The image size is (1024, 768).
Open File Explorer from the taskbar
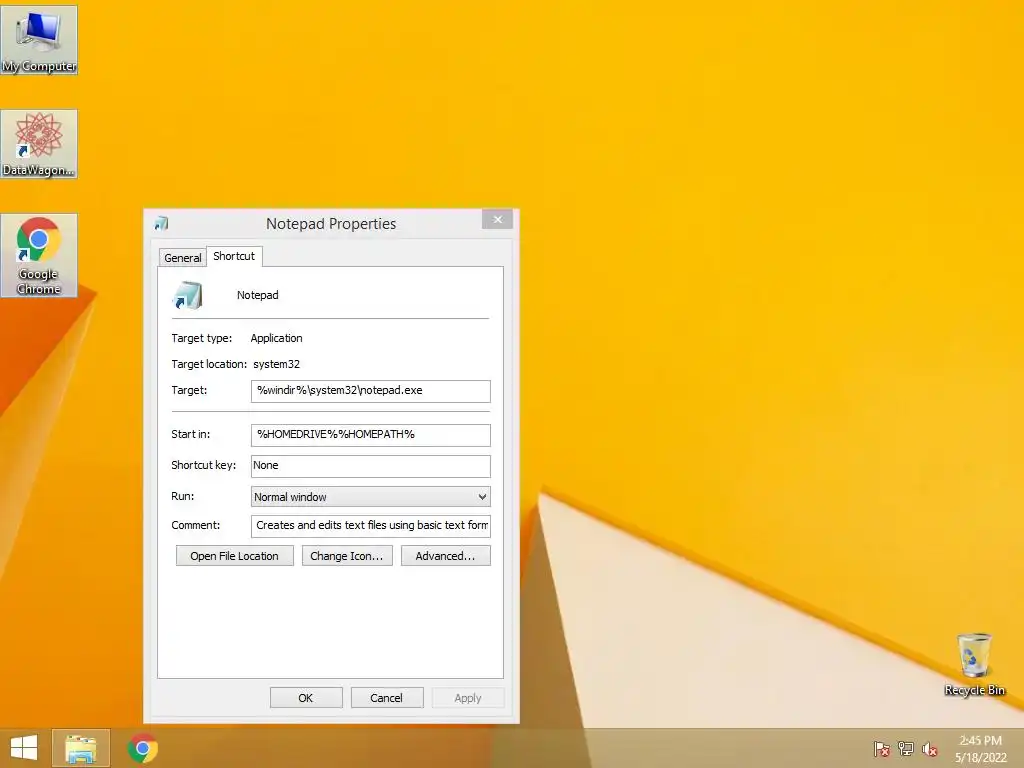(81, 748)
